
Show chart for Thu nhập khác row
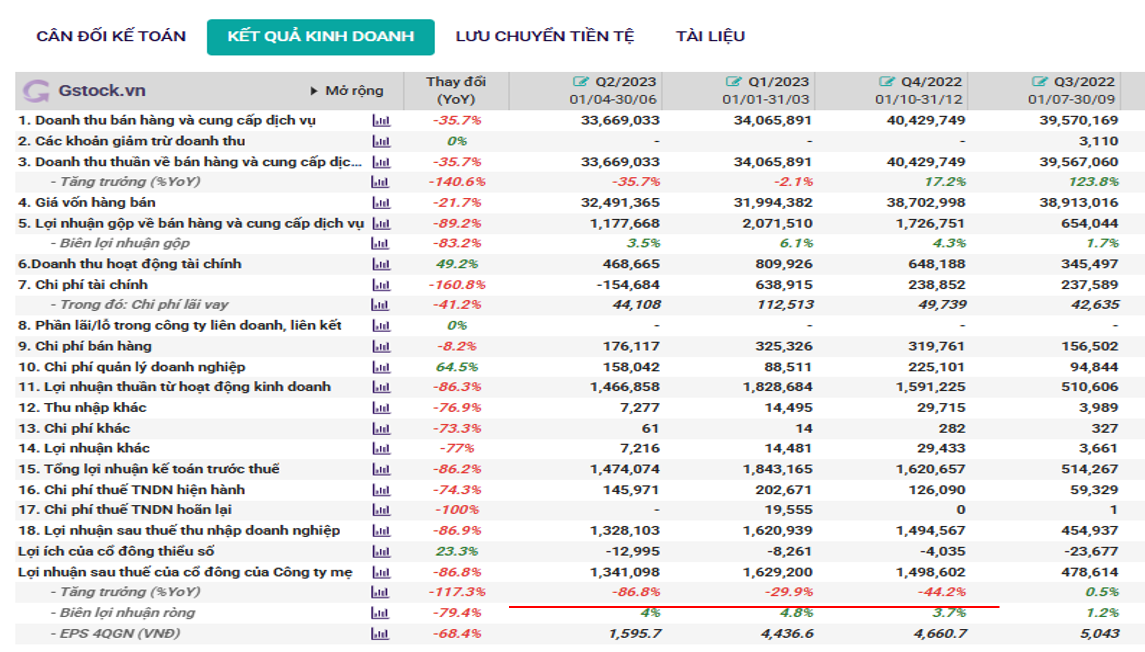(380, 408)
